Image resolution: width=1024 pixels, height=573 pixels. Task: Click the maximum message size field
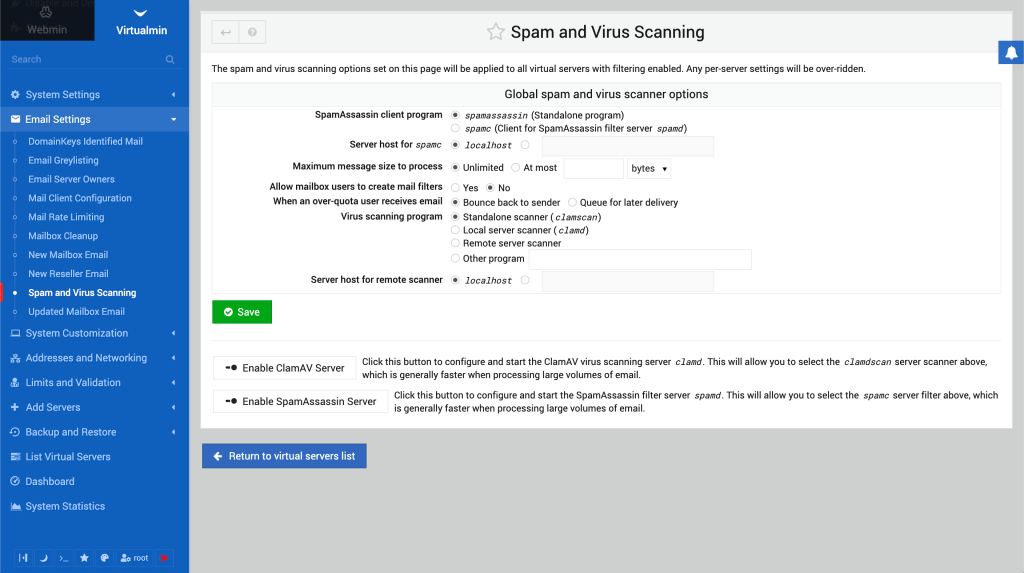tap(593, 168)
